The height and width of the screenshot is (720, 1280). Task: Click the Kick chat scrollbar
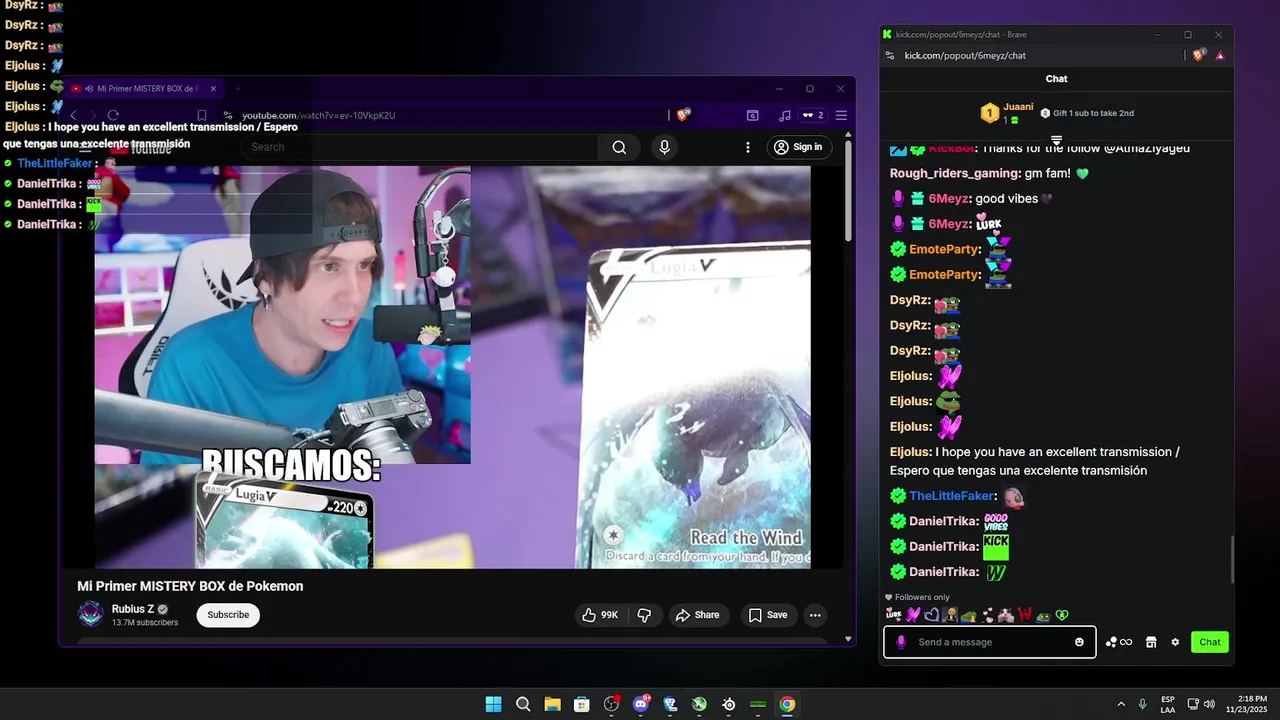[1232, 560]
